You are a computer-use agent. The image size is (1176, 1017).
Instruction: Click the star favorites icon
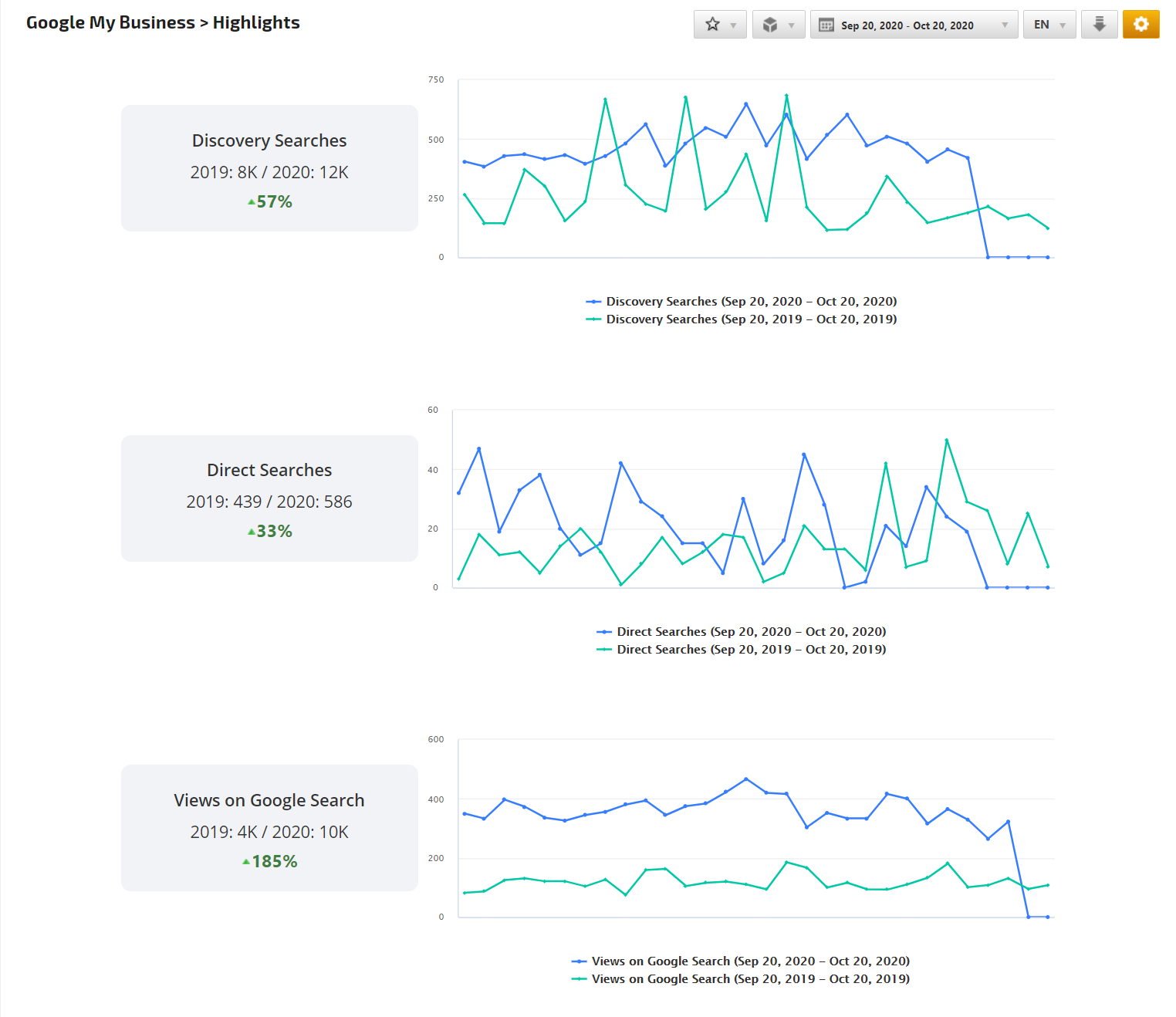(712, 25)
